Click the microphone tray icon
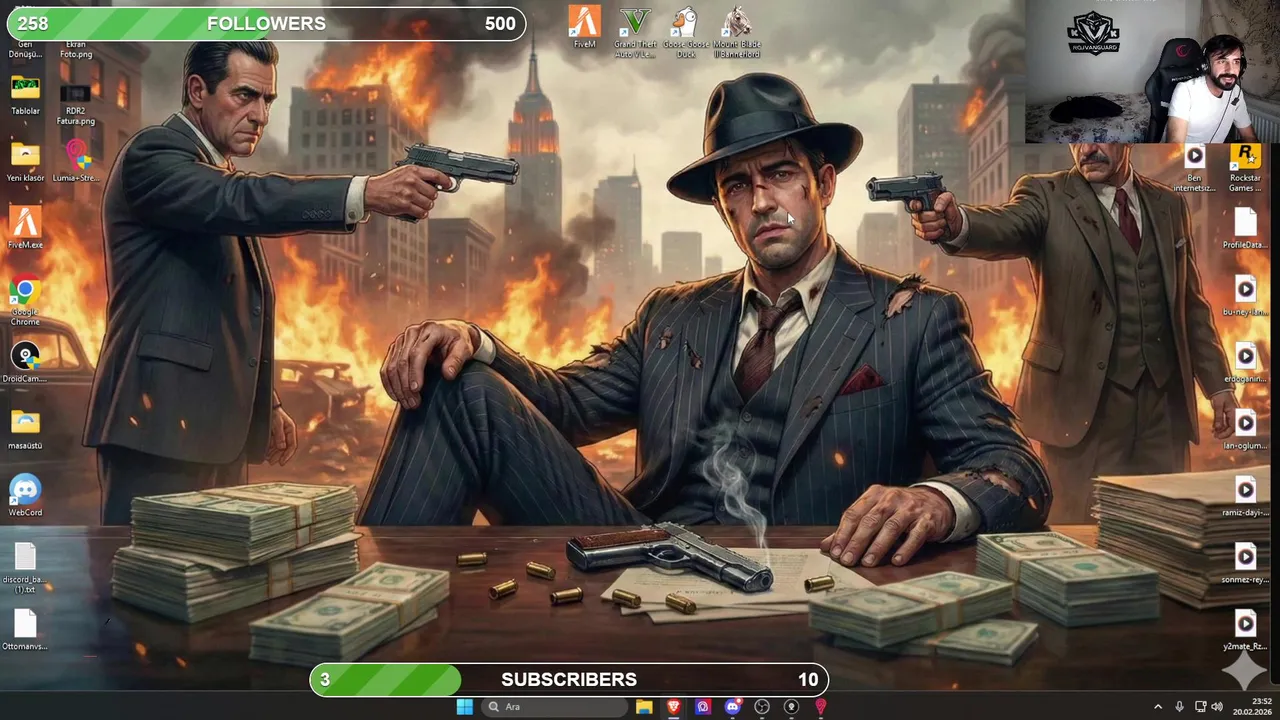This screenshot has height=720, width=1280. [x=1179, y=707]
